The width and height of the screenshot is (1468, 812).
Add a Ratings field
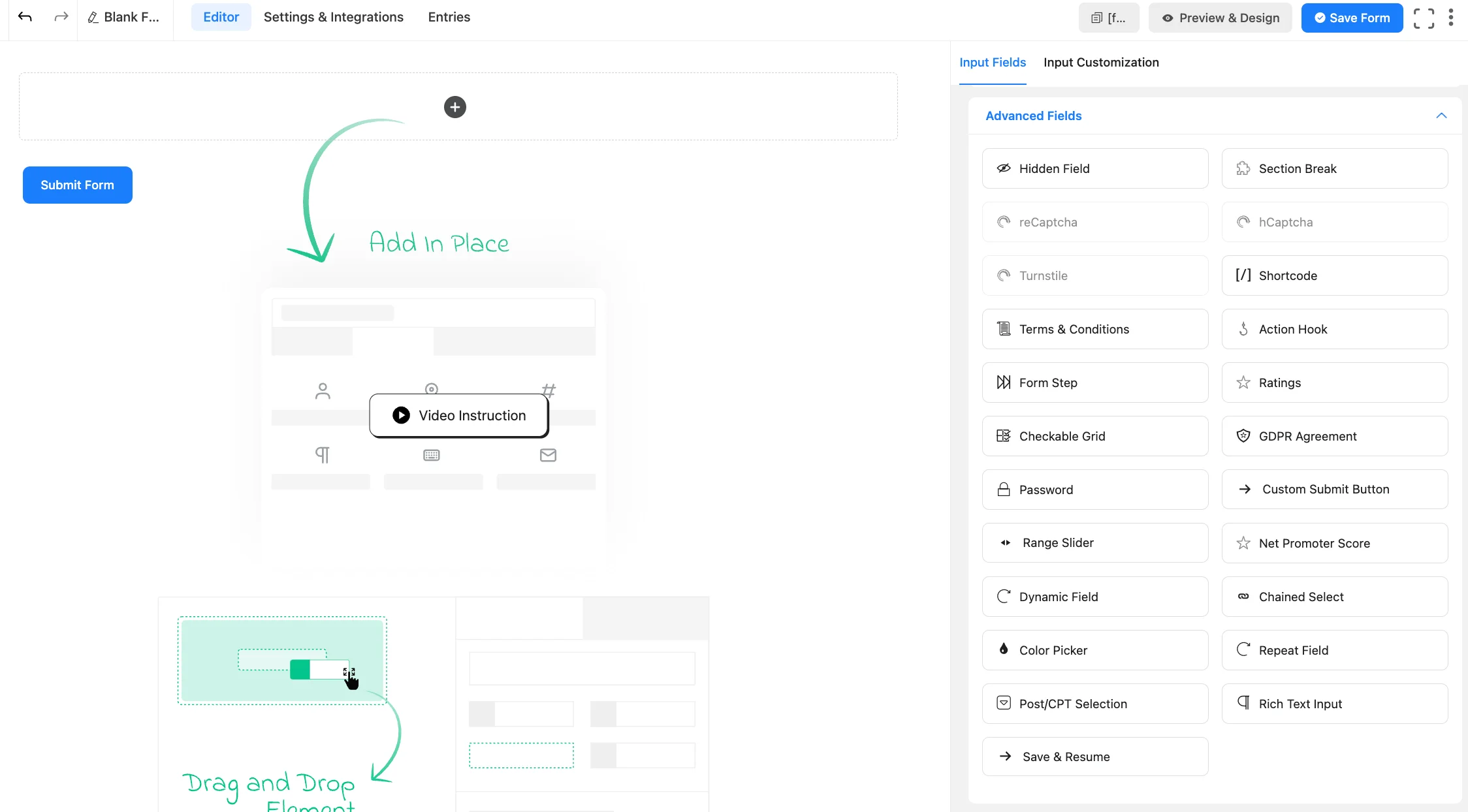tap(1335, 383)
